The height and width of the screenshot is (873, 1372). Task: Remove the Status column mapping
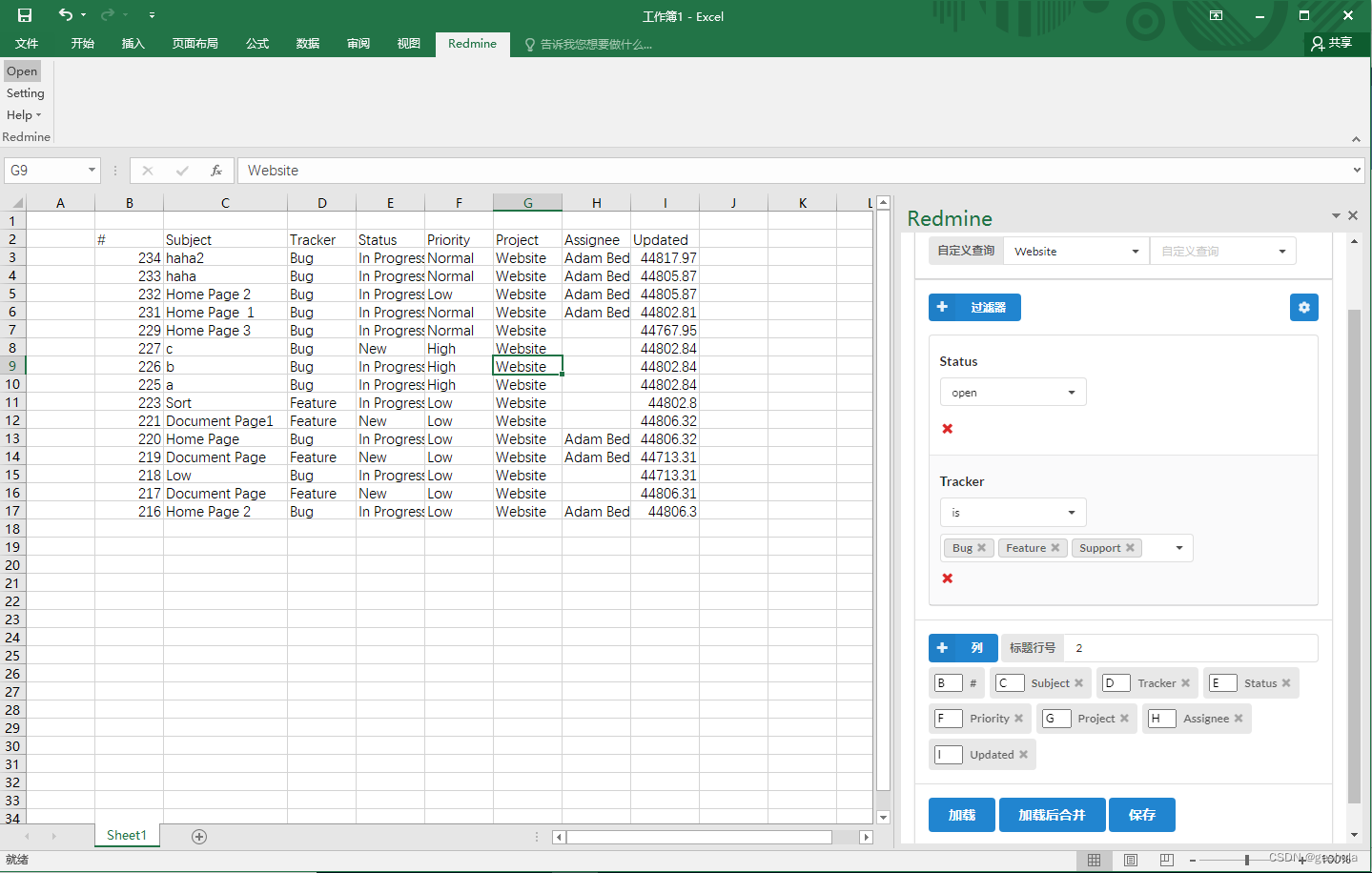coord(1286,683)
